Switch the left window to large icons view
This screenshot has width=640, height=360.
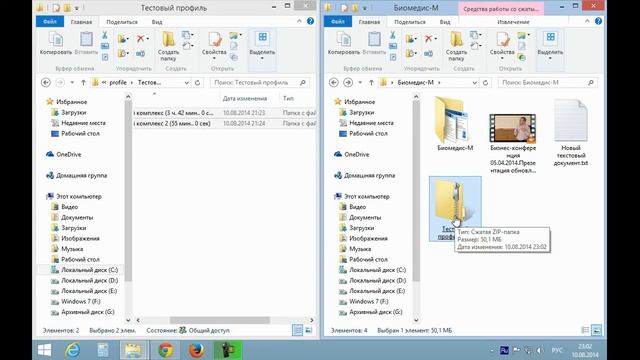point(309,330)
